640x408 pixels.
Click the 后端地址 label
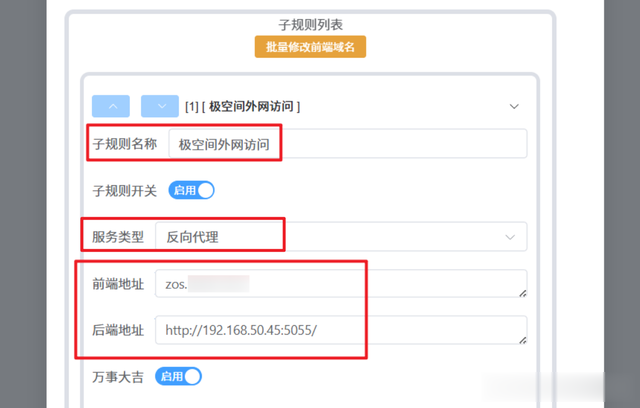tap(118, 330)
